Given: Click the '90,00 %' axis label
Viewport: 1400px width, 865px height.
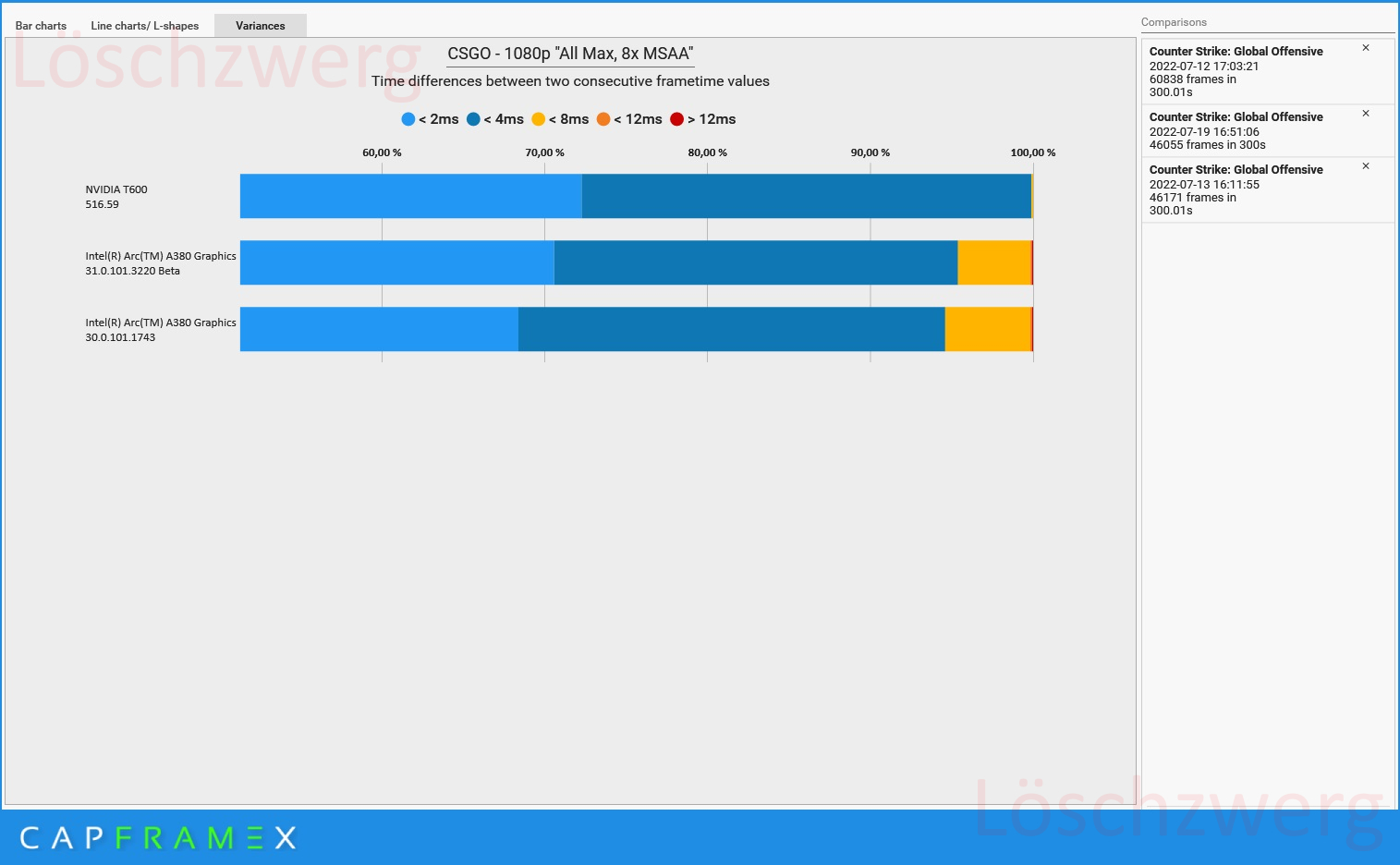Looking at the screenshot, I should [x=870, y=152].
